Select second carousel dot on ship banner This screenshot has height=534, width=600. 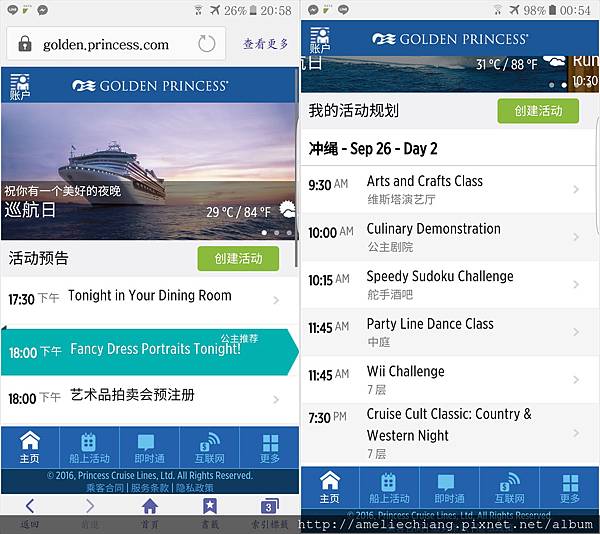pos(277,233)
